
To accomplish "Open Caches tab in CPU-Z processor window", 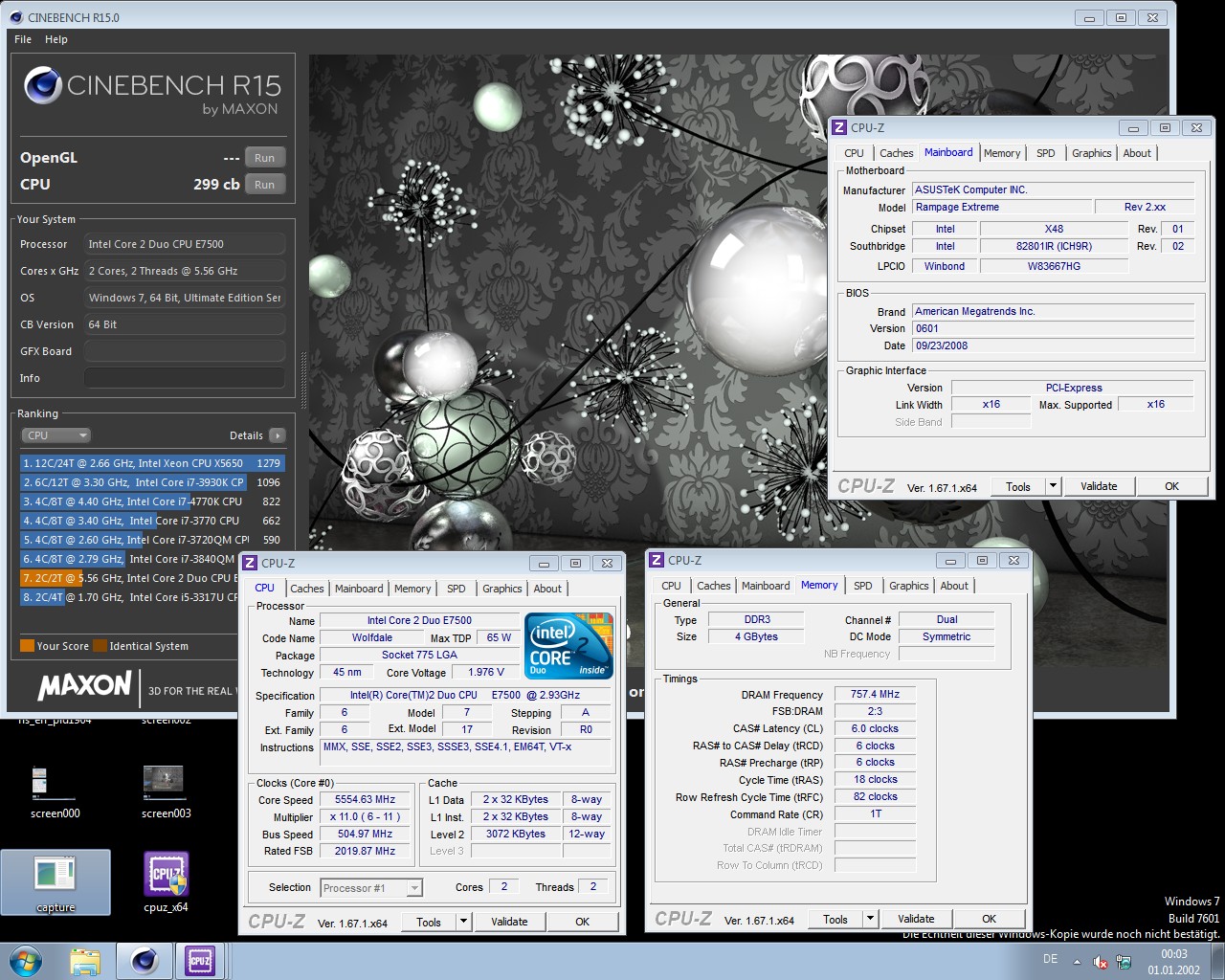I will tap(307, 589).
